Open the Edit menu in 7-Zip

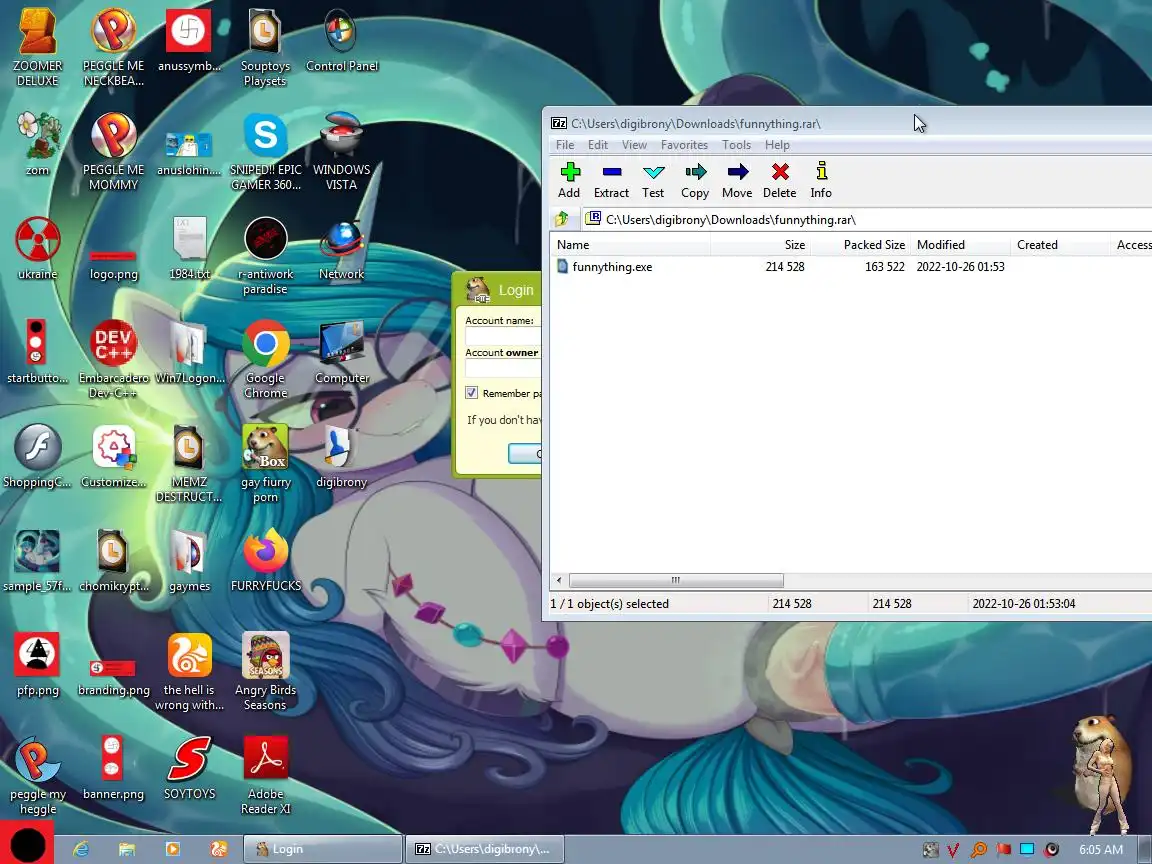pos(597,145)
